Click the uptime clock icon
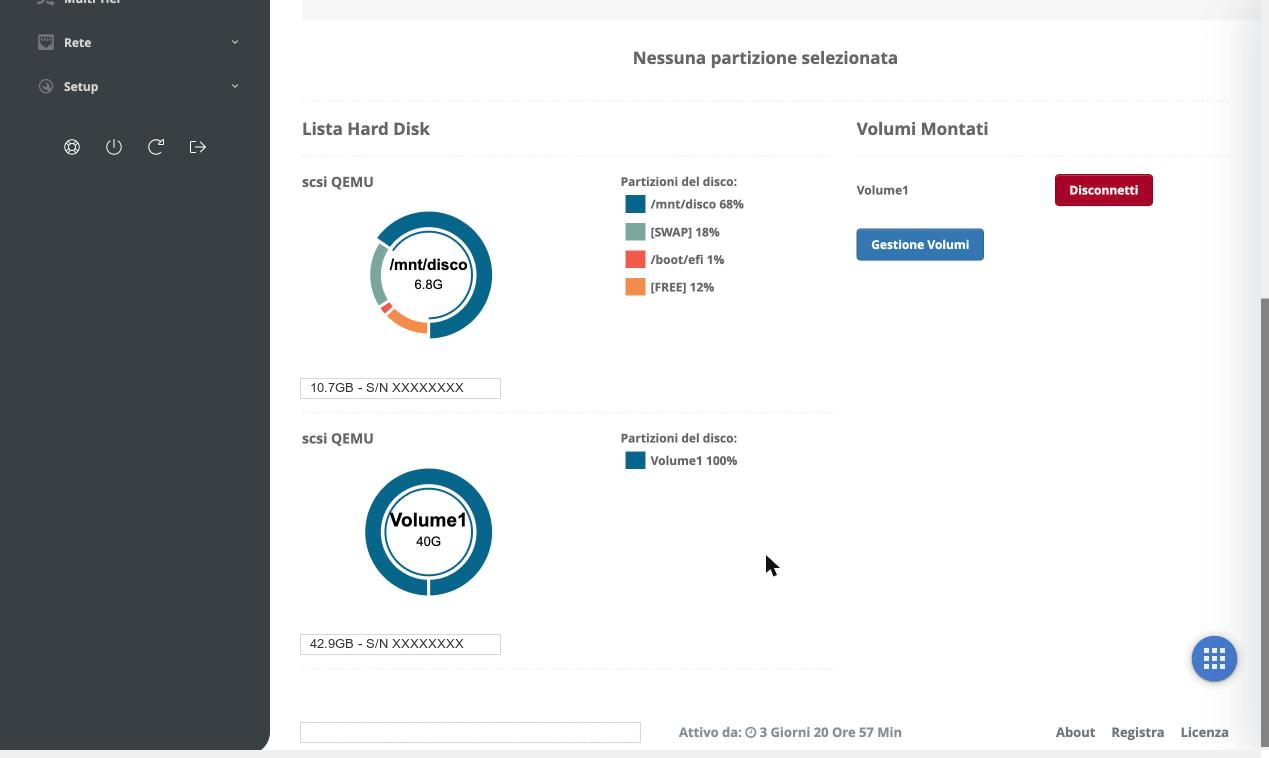1269x758 pixels. point(751,733)
